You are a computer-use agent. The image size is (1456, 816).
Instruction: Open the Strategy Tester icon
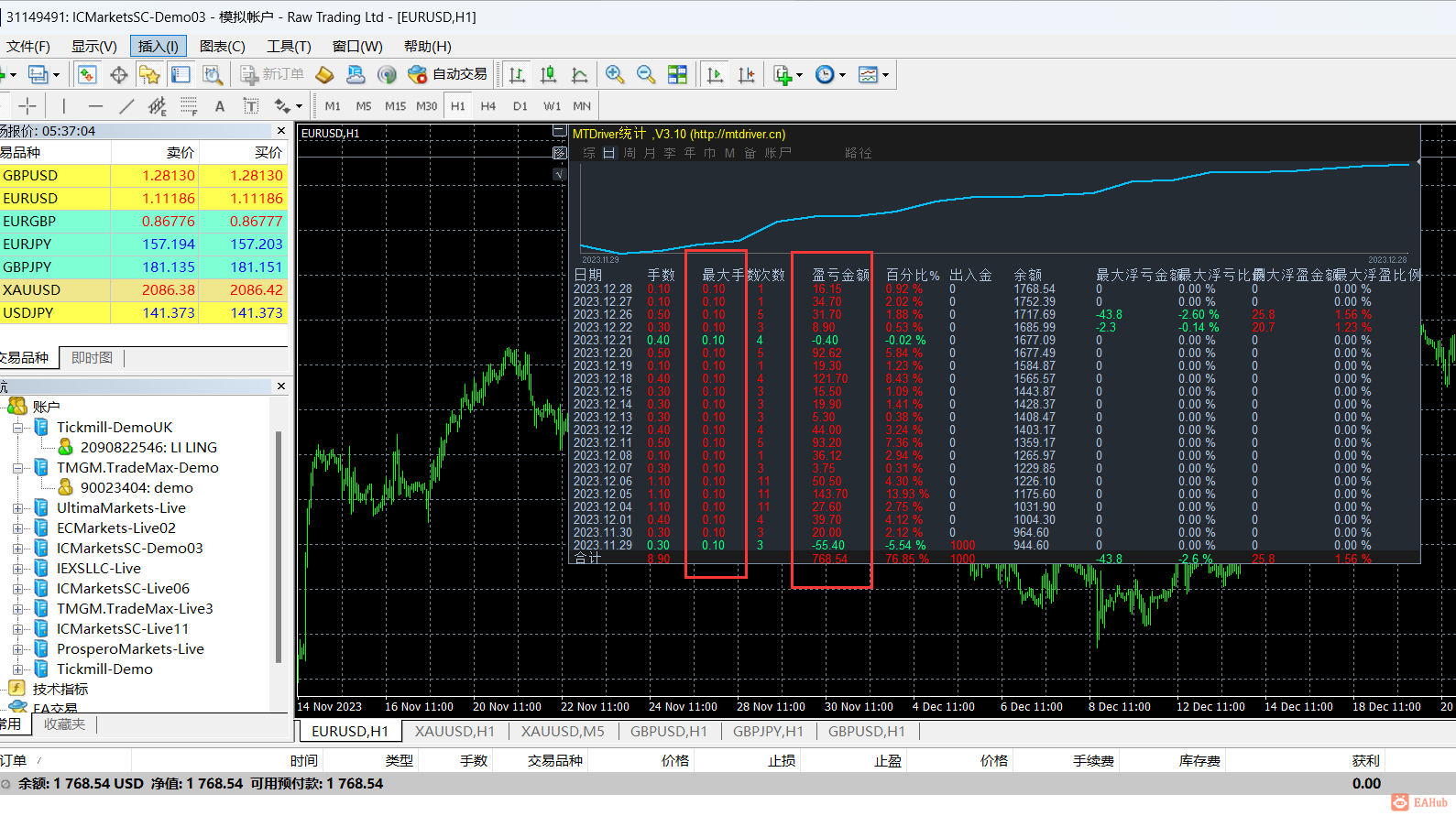click(212, 75)
